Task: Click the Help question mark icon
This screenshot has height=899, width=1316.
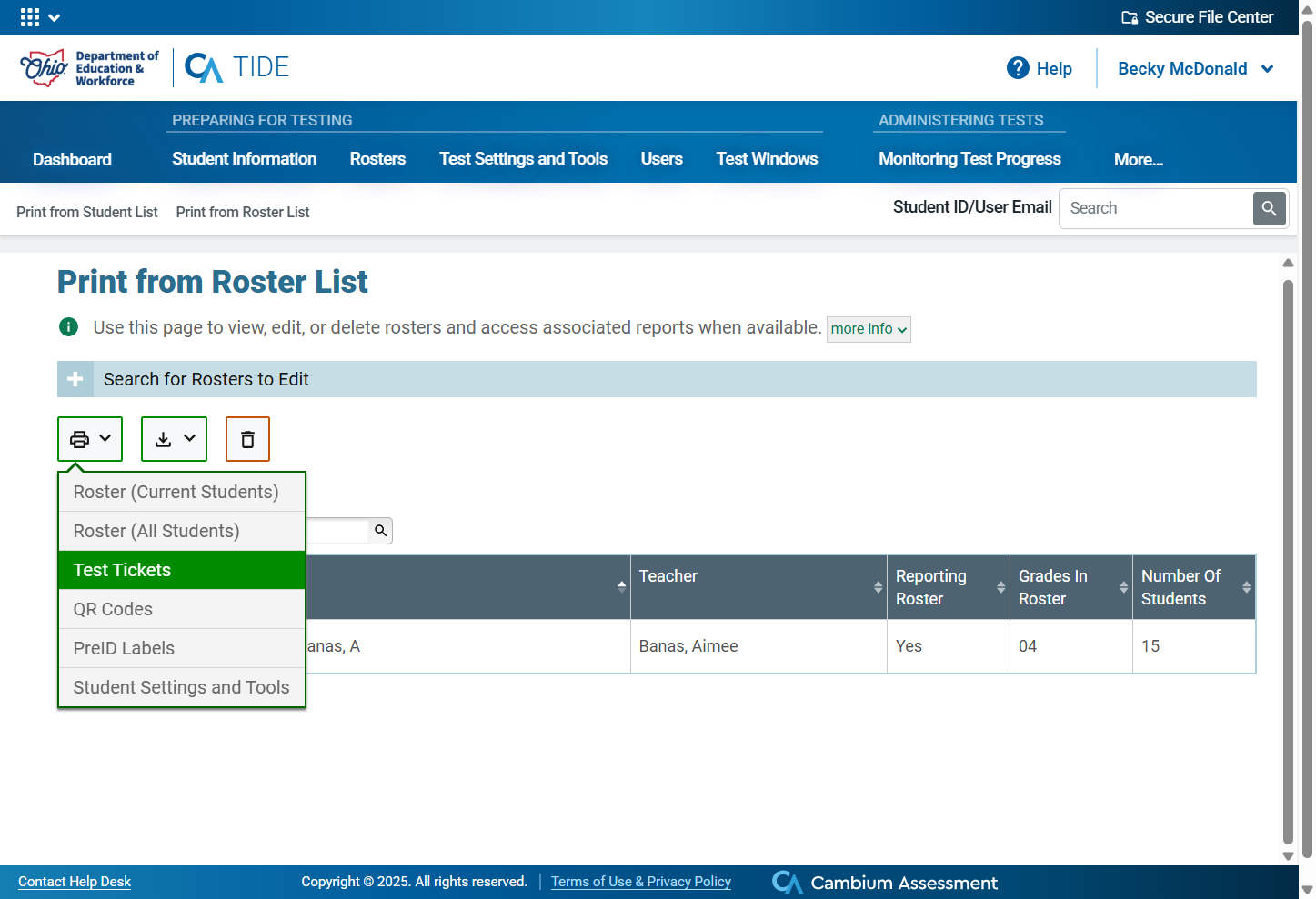Action: tap(1018, 68)
